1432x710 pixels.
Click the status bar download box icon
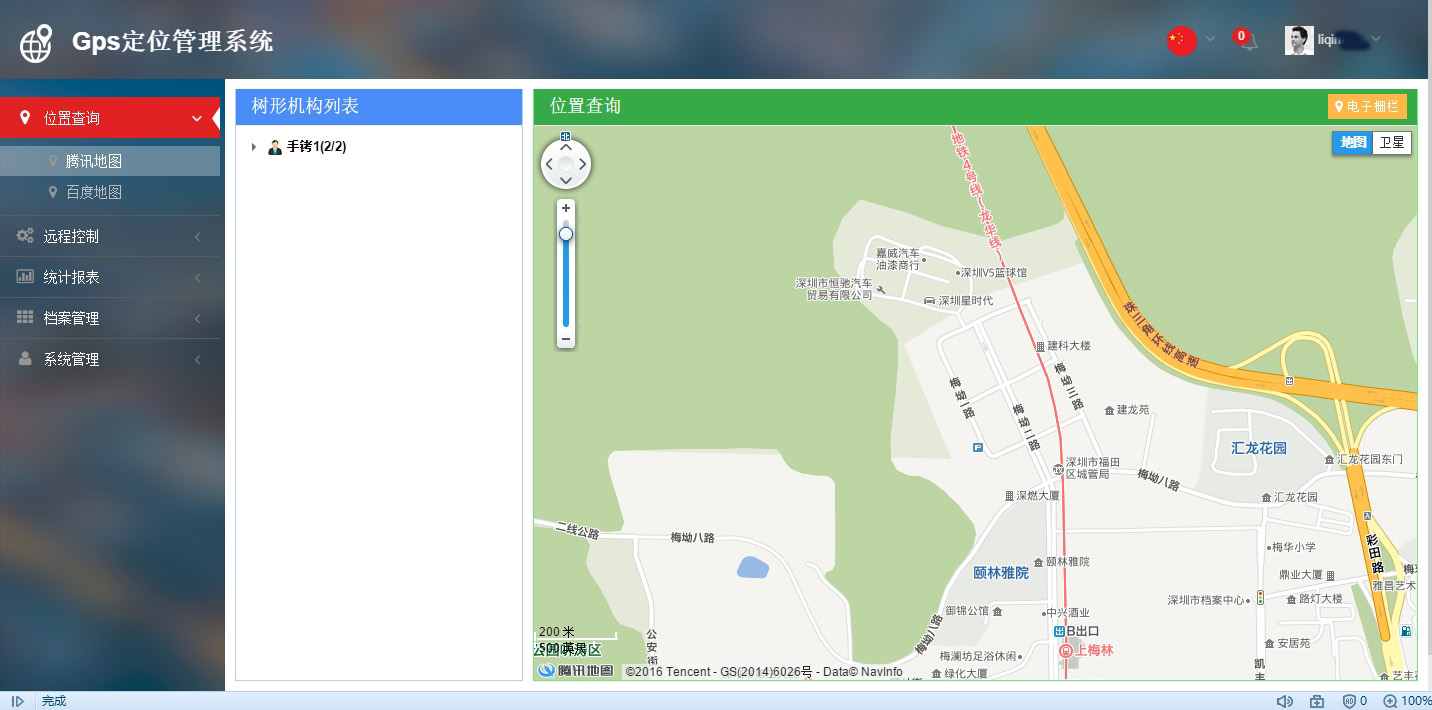pyautogui.click(x=1317, y=701)
